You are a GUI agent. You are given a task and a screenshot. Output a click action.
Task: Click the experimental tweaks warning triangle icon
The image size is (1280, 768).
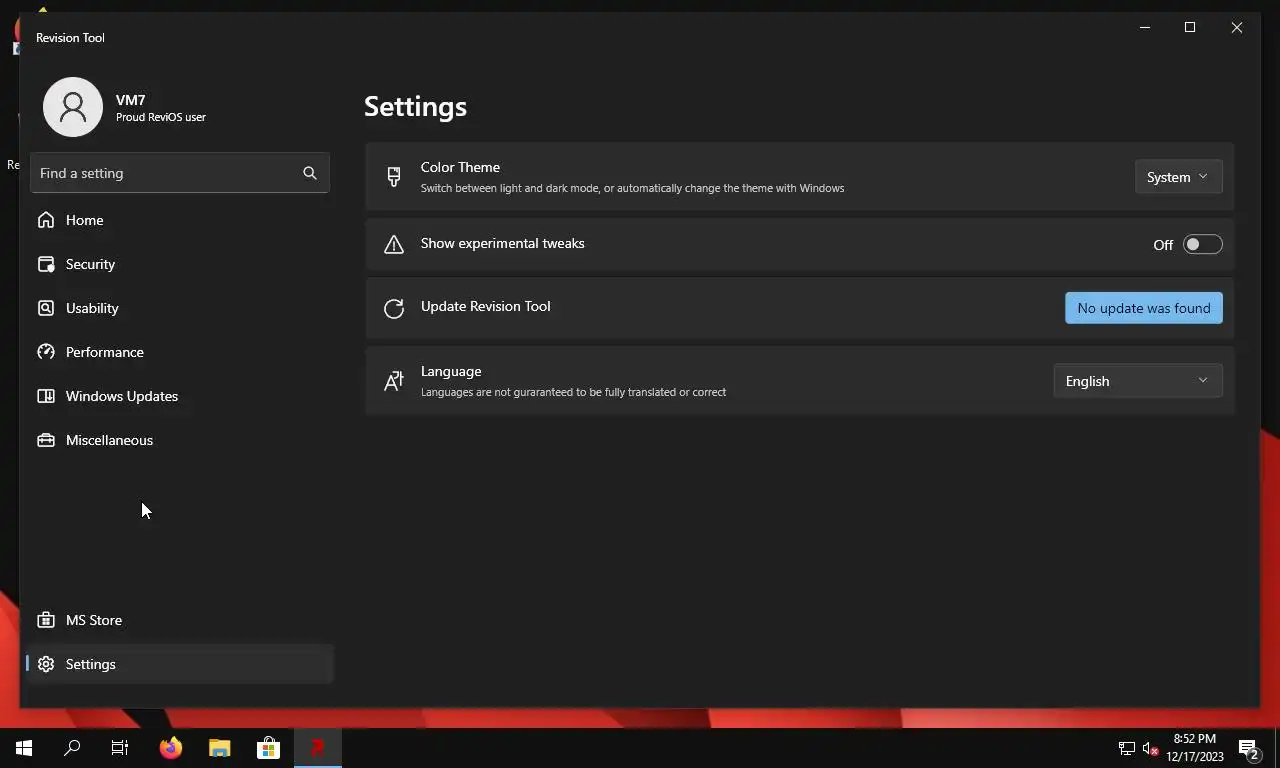394,245
